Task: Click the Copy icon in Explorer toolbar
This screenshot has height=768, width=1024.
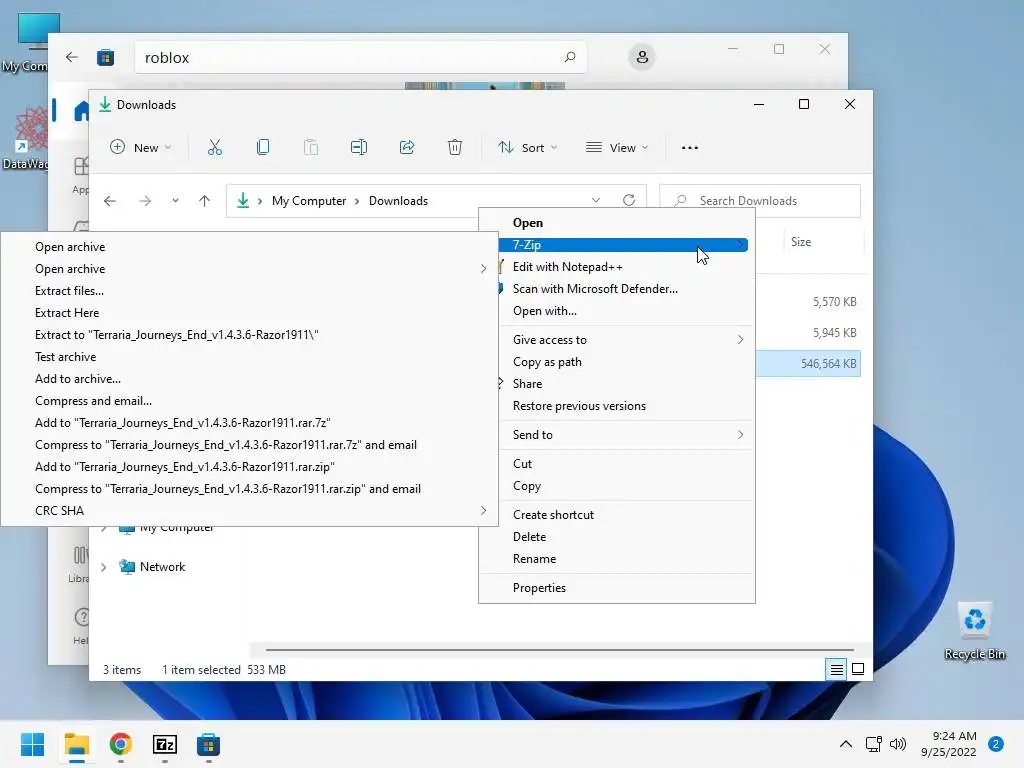Action: [263, 148]
